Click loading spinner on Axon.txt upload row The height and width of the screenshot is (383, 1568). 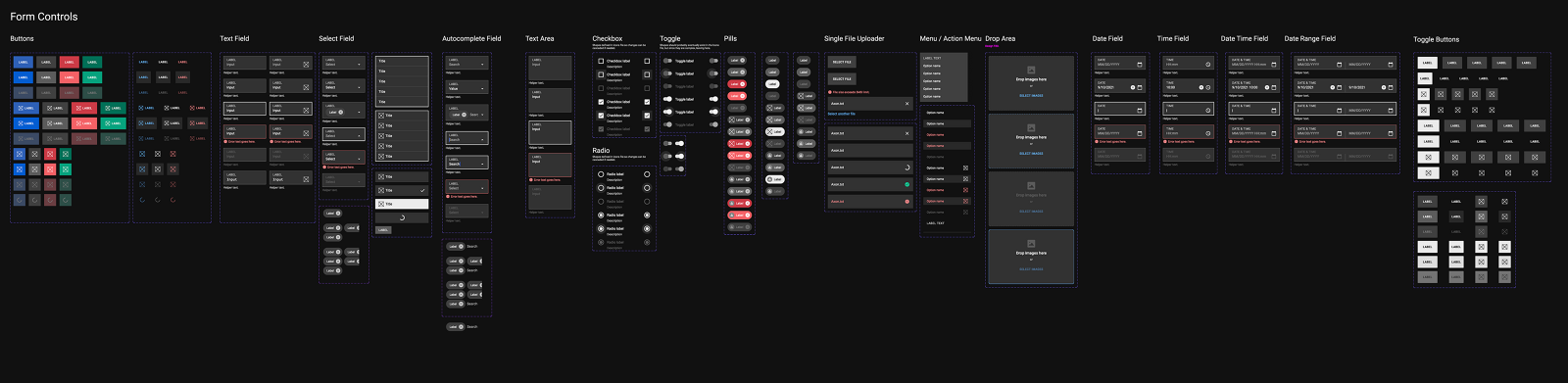click(x=906, y=168)
